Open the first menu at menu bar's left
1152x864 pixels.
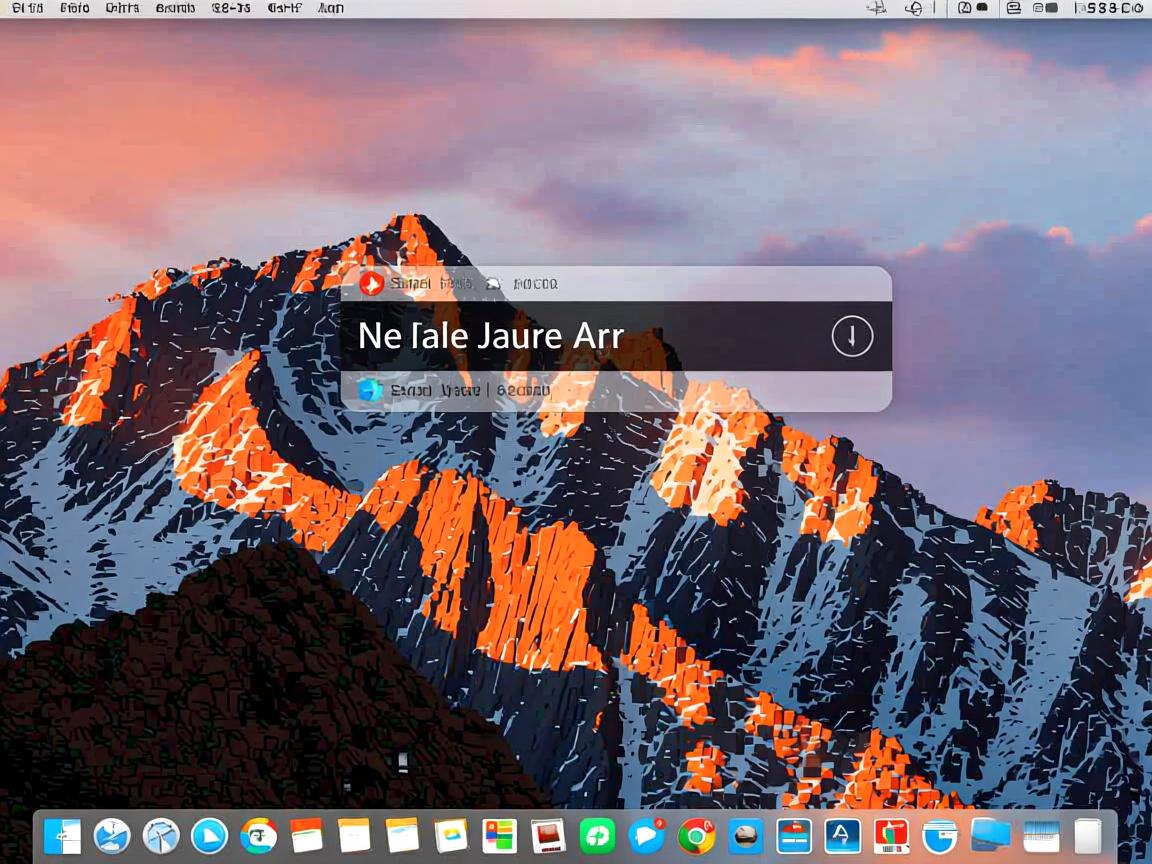tap(27, 8)
